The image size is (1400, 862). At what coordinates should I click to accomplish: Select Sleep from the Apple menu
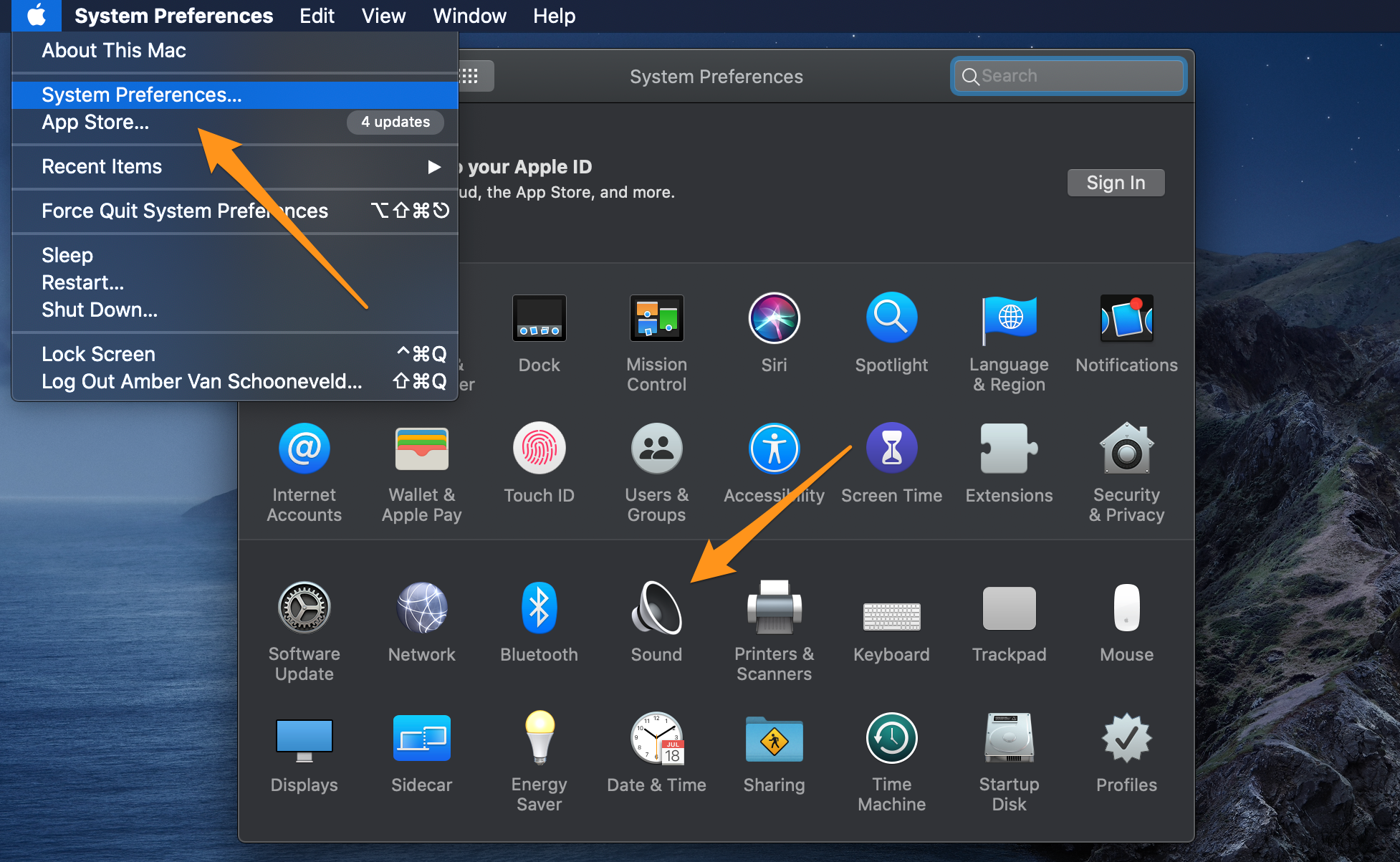(x=235, y=255)
